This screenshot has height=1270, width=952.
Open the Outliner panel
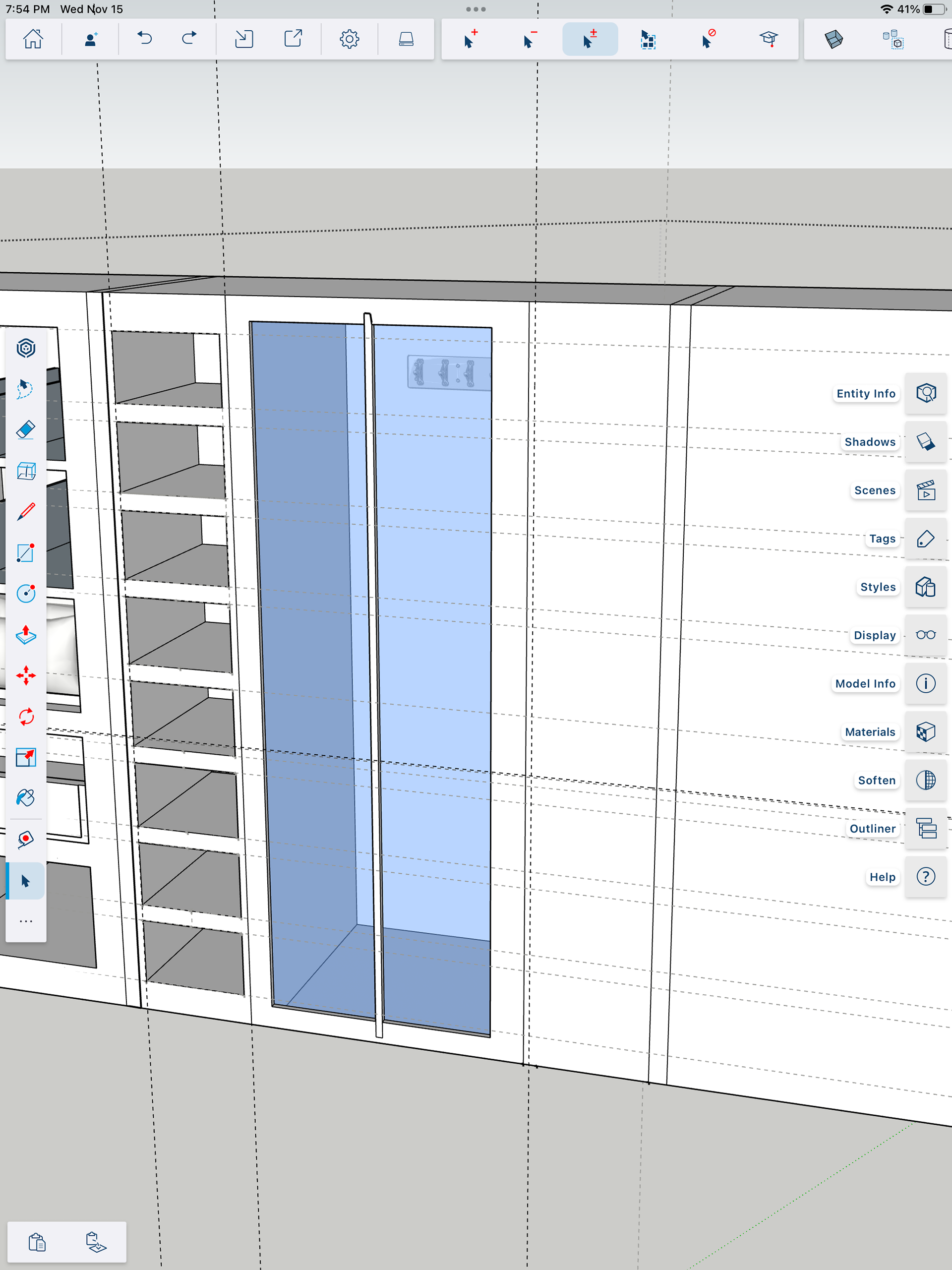pos(925,829)
